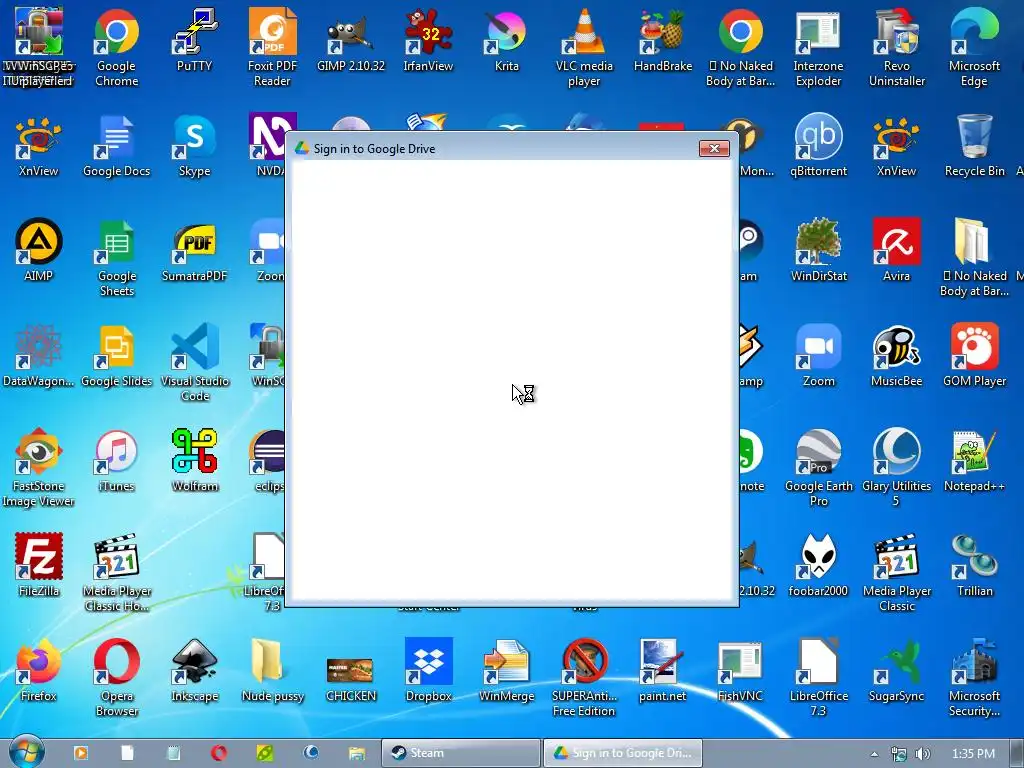Select the Google Docs shortcut

[x=116, y=145]
